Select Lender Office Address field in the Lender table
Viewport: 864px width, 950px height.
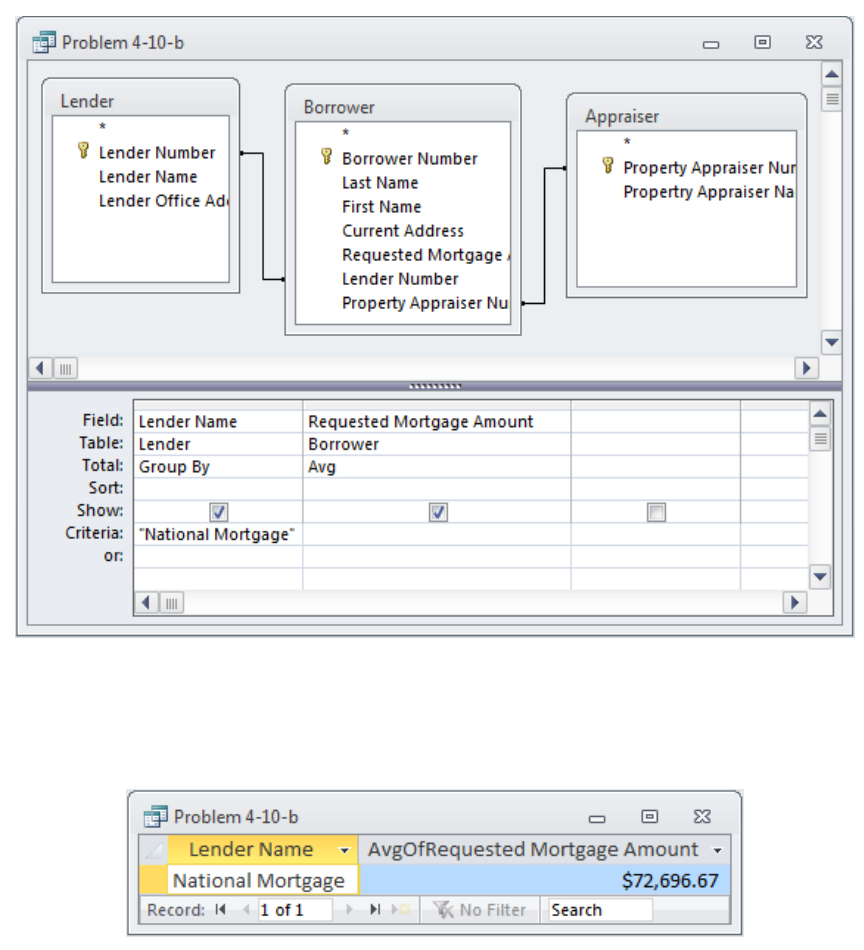[164, 201]
